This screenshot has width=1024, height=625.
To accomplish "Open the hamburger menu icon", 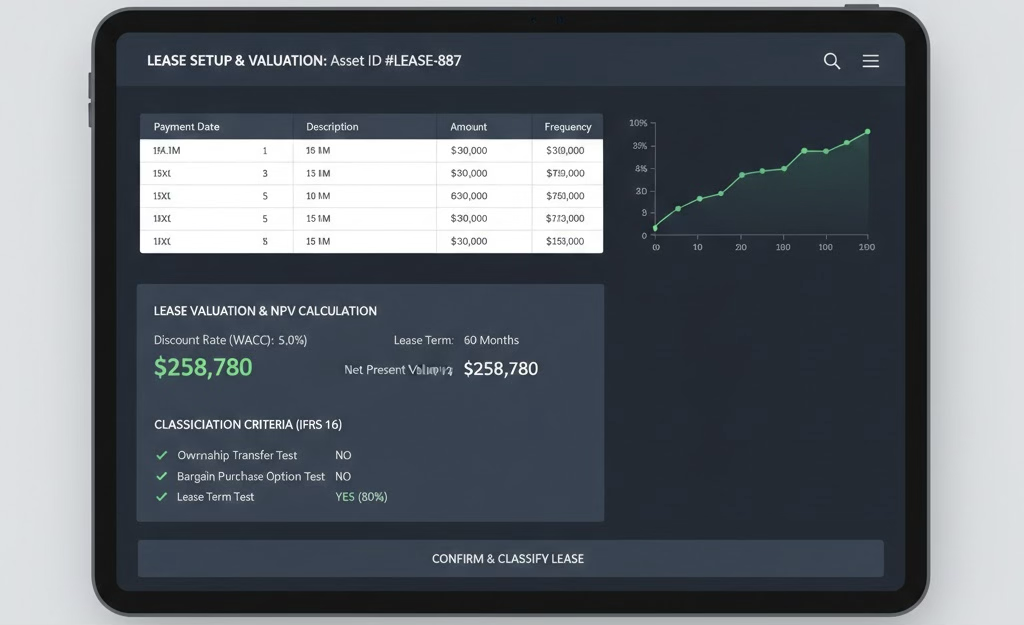I will tap(871, 61).
